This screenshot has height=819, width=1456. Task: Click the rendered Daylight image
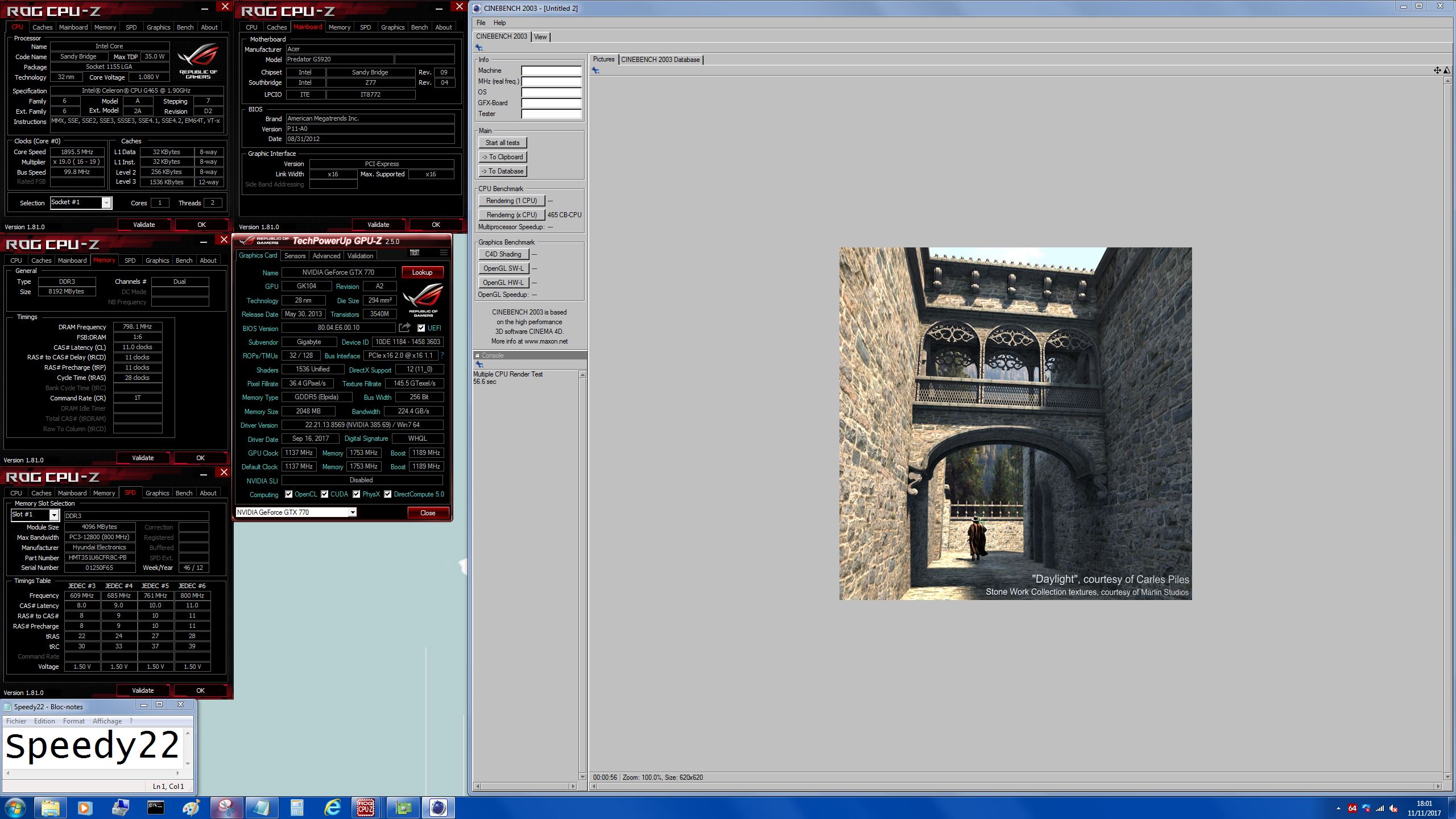[1015, 424]
